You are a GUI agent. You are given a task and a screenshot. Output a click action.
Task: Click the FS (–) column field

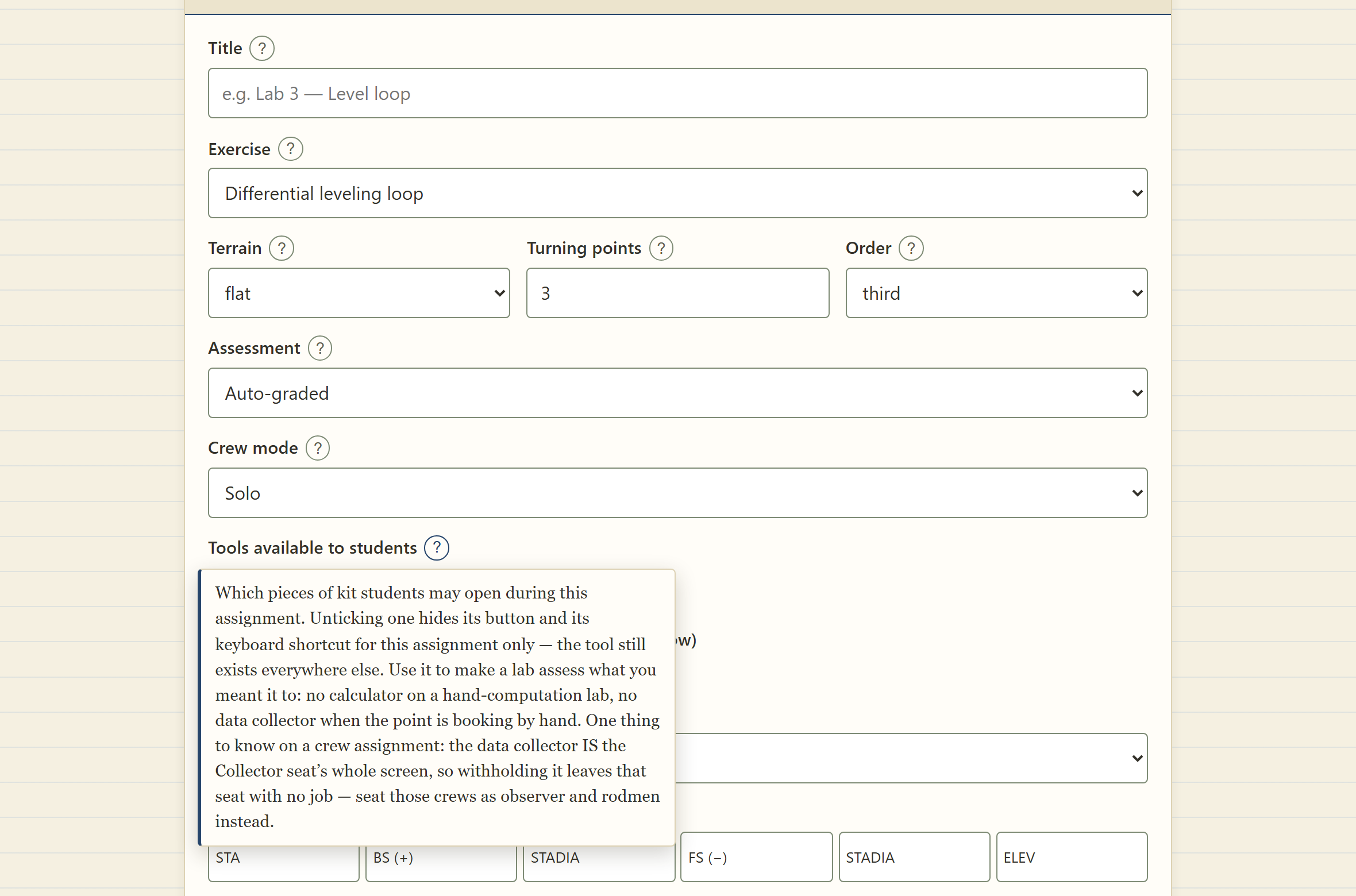(757, 857)
